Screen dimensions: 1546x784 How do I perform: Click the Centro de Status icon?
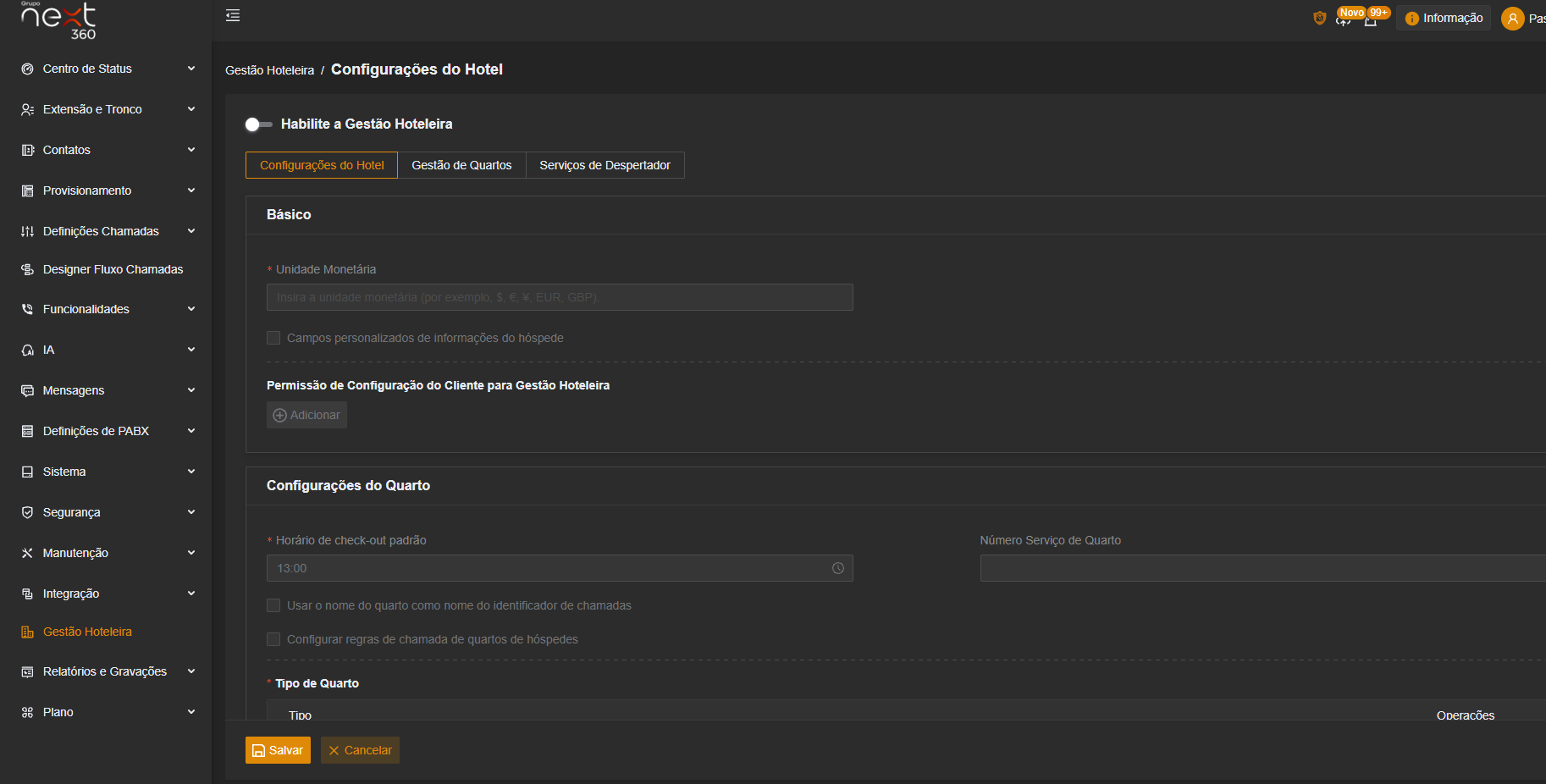click(27, 69)
